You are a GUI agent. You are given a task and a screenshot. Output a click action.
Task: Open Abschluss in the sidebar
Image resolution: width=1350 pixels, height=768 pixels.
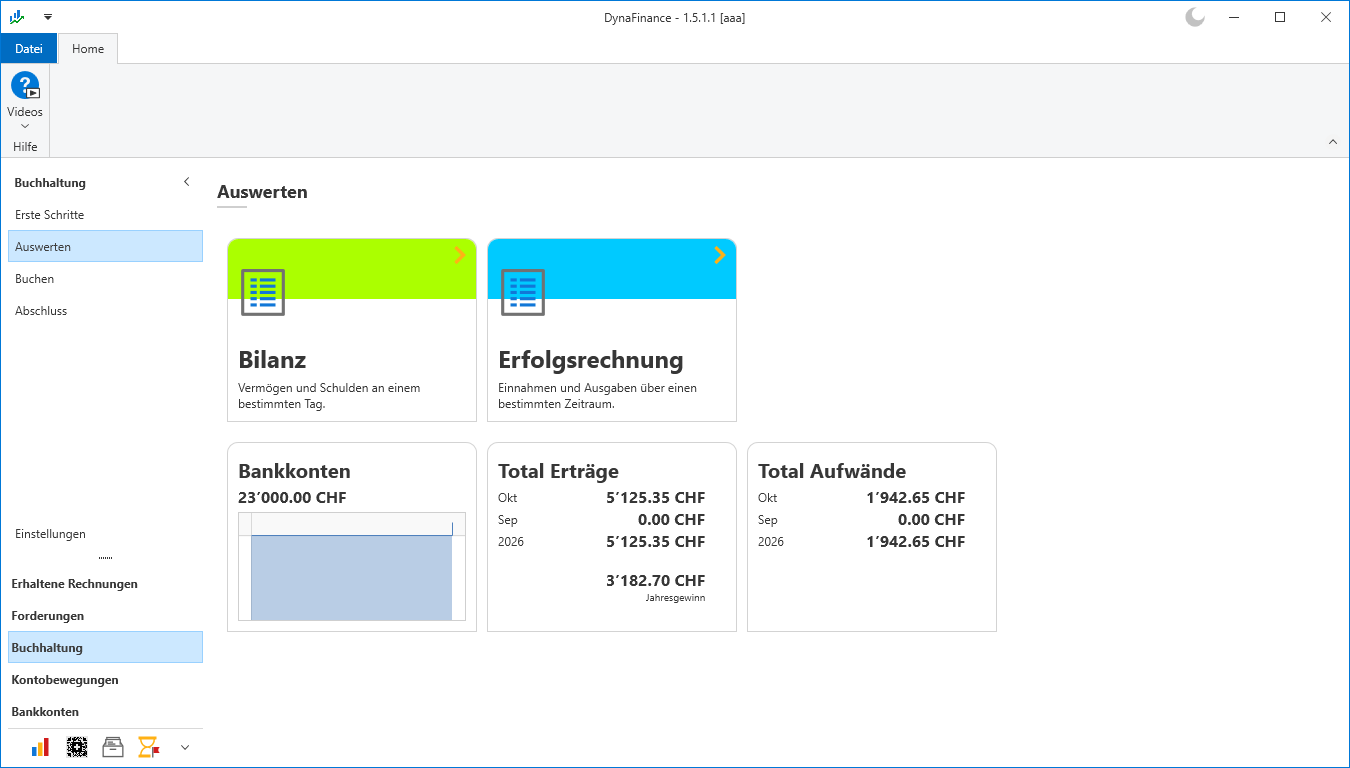click(105, 311)
